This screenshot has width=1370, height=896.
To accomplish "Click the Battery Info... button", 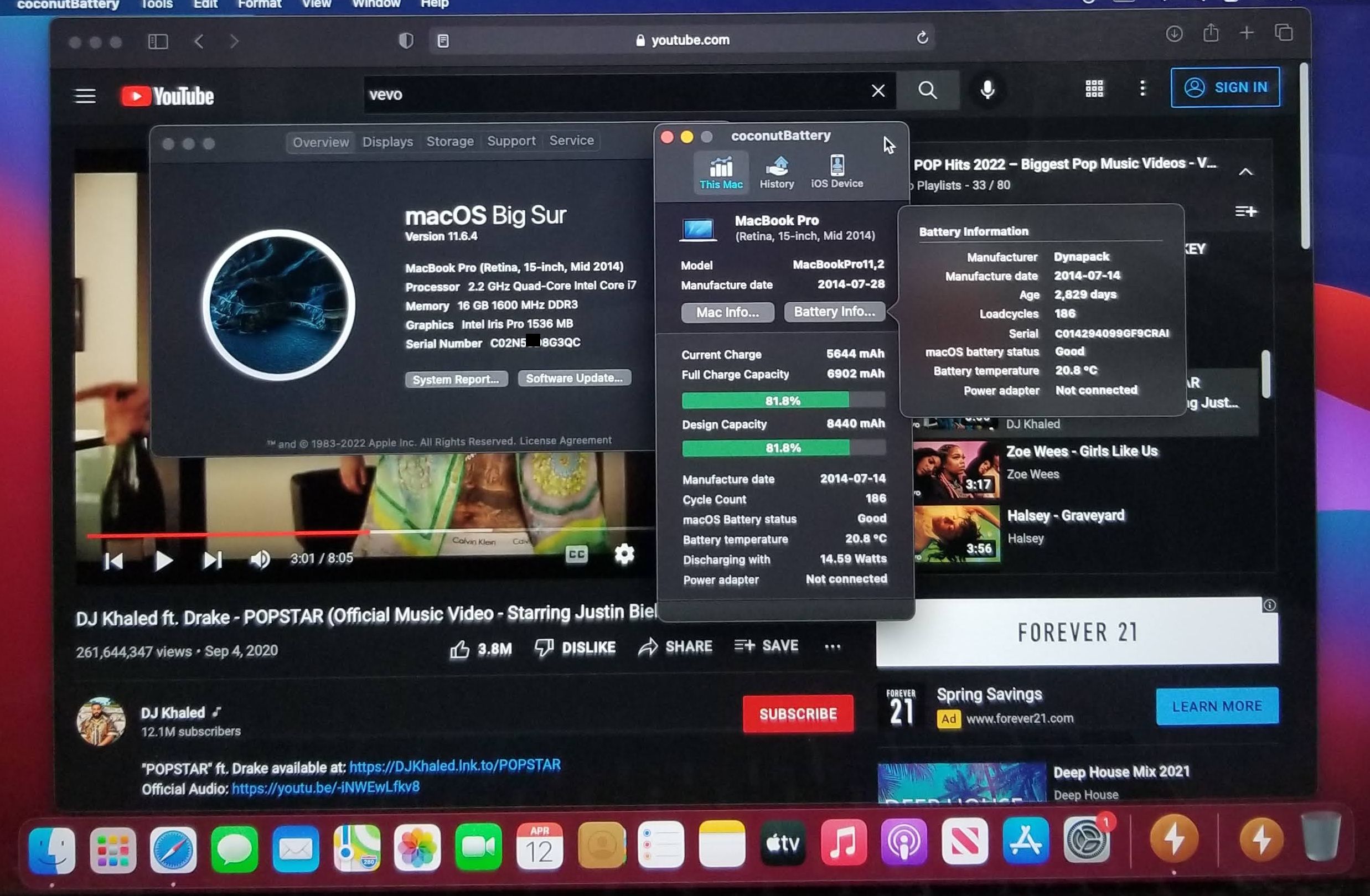I will (834, 312).
